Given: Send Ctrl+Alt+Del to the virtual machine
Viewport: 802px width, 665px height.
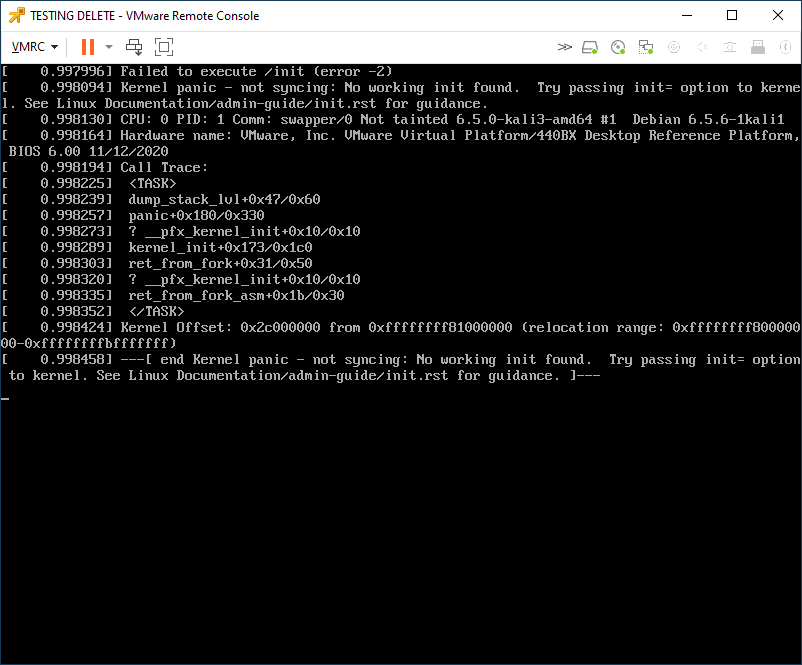Looking at the screenshot, I should (x=134, y=47).
